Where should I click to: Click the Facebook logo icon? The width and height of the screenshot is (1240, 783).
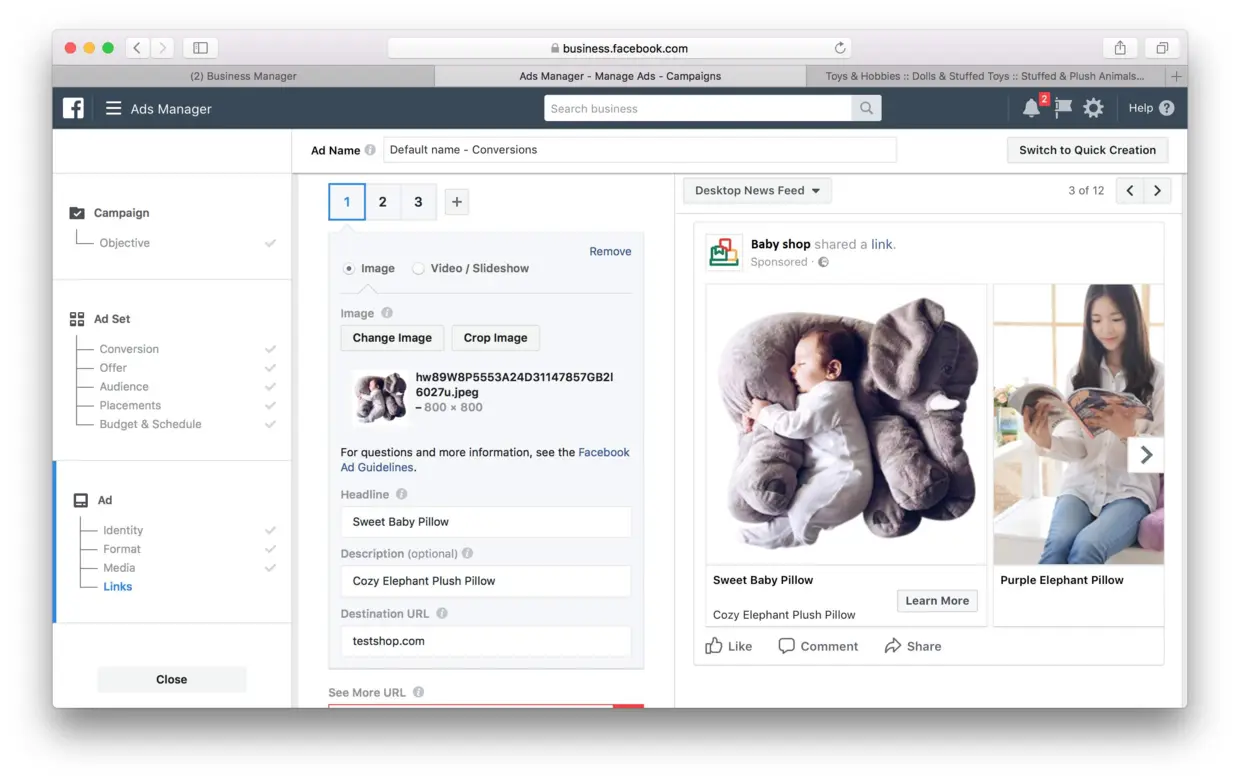[74, 108]
